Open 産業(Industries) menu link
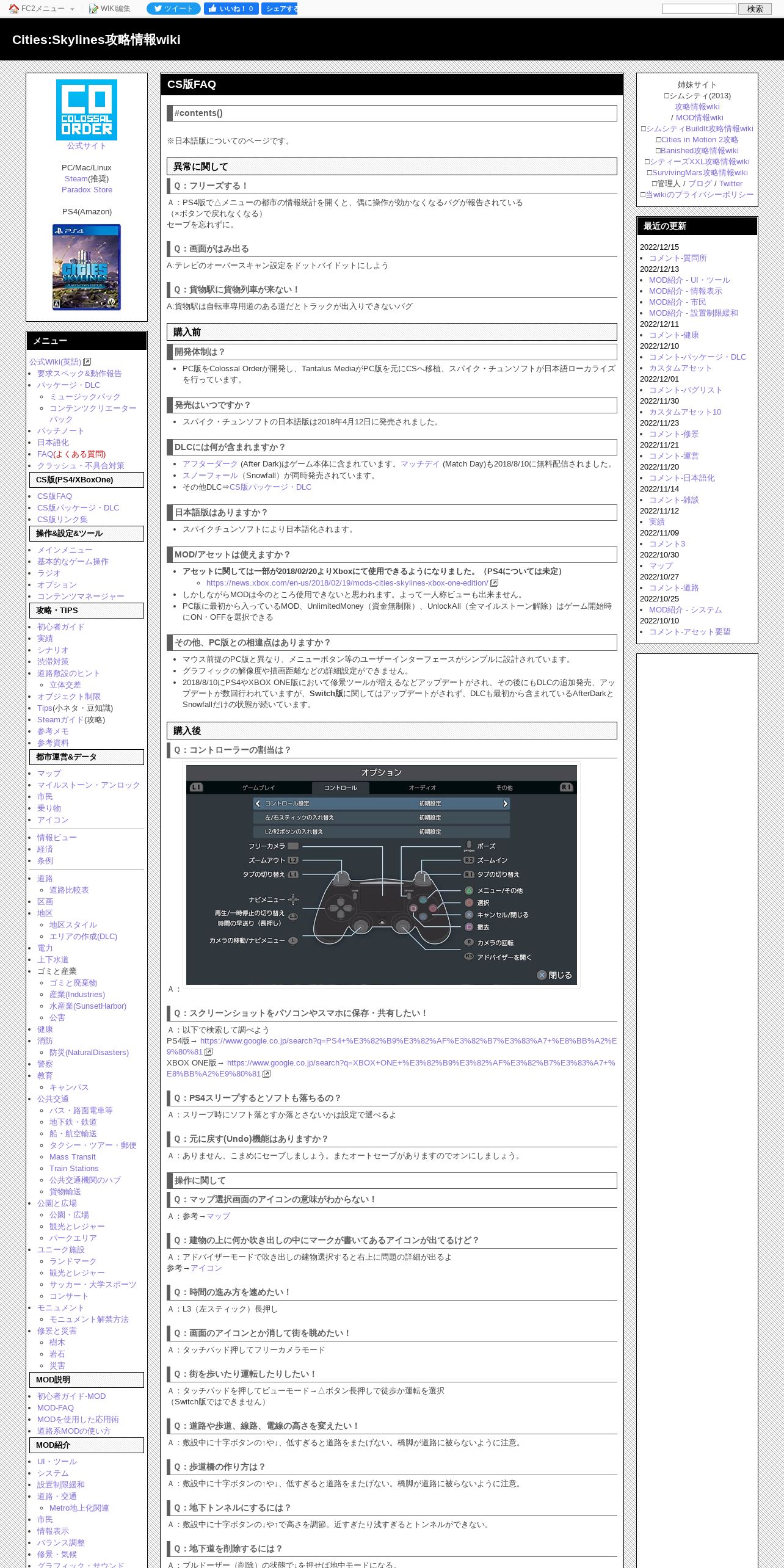784x1568 pixels. (77, 994)
